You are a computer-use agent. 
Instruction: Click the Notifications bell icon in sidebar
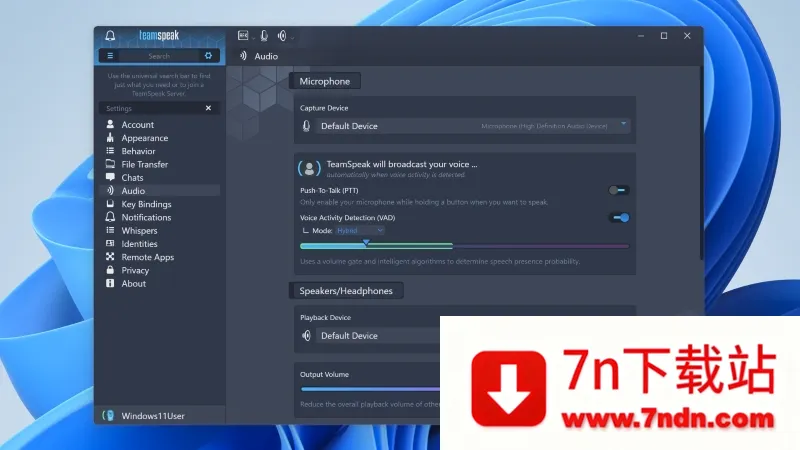tap(110, 217)
